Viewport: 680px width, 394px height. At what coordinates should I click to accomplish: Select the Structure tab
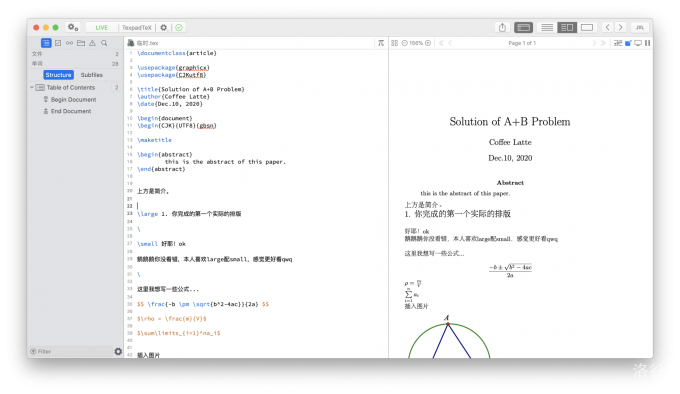(x=59, y=75)
